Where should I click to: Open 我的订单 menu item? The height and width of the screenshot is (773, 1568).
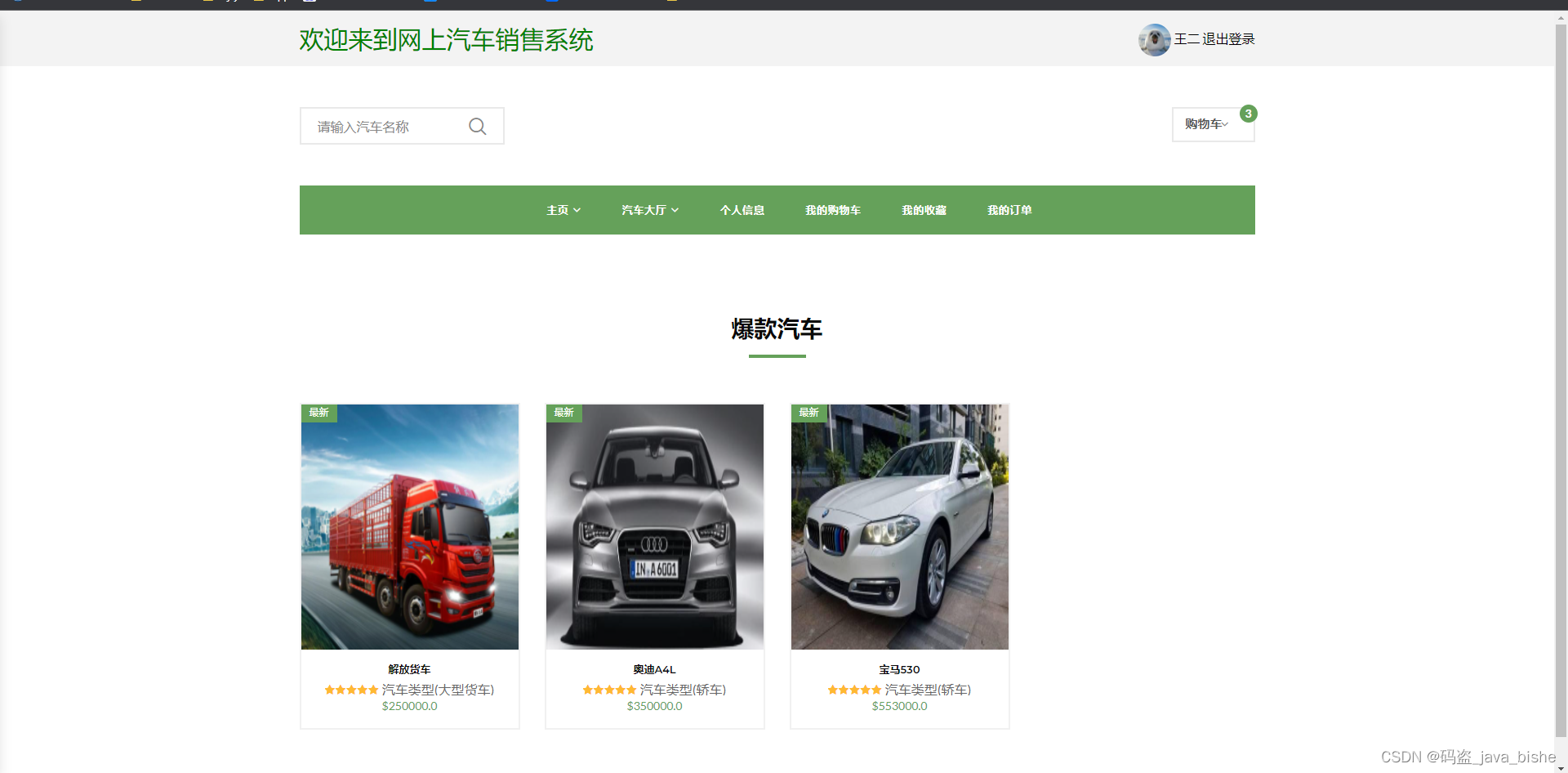click(1009, 210)
